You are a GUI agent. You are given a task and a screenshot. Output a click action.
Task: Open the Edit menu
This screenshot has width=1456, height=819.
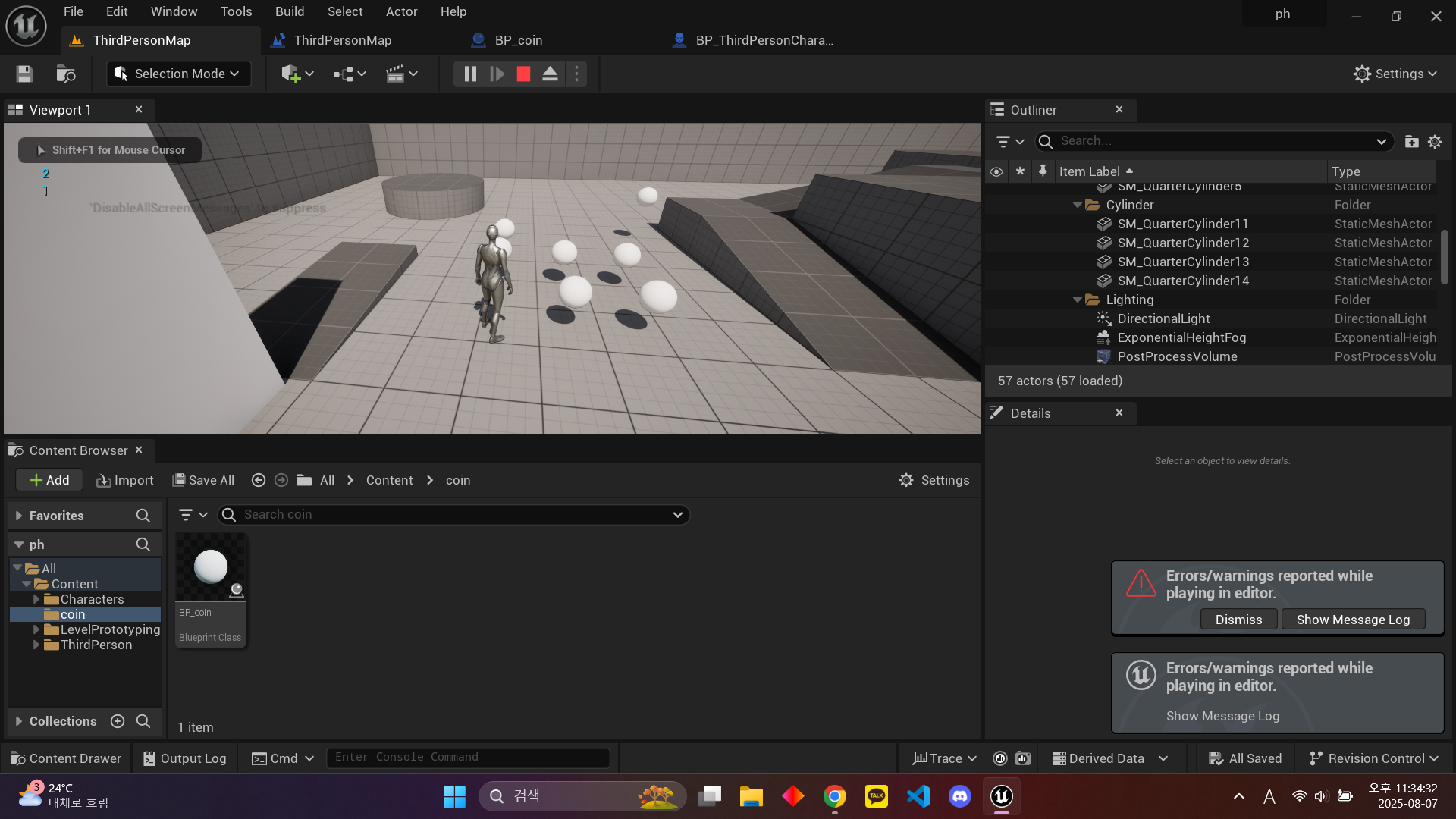coord(117,11)
